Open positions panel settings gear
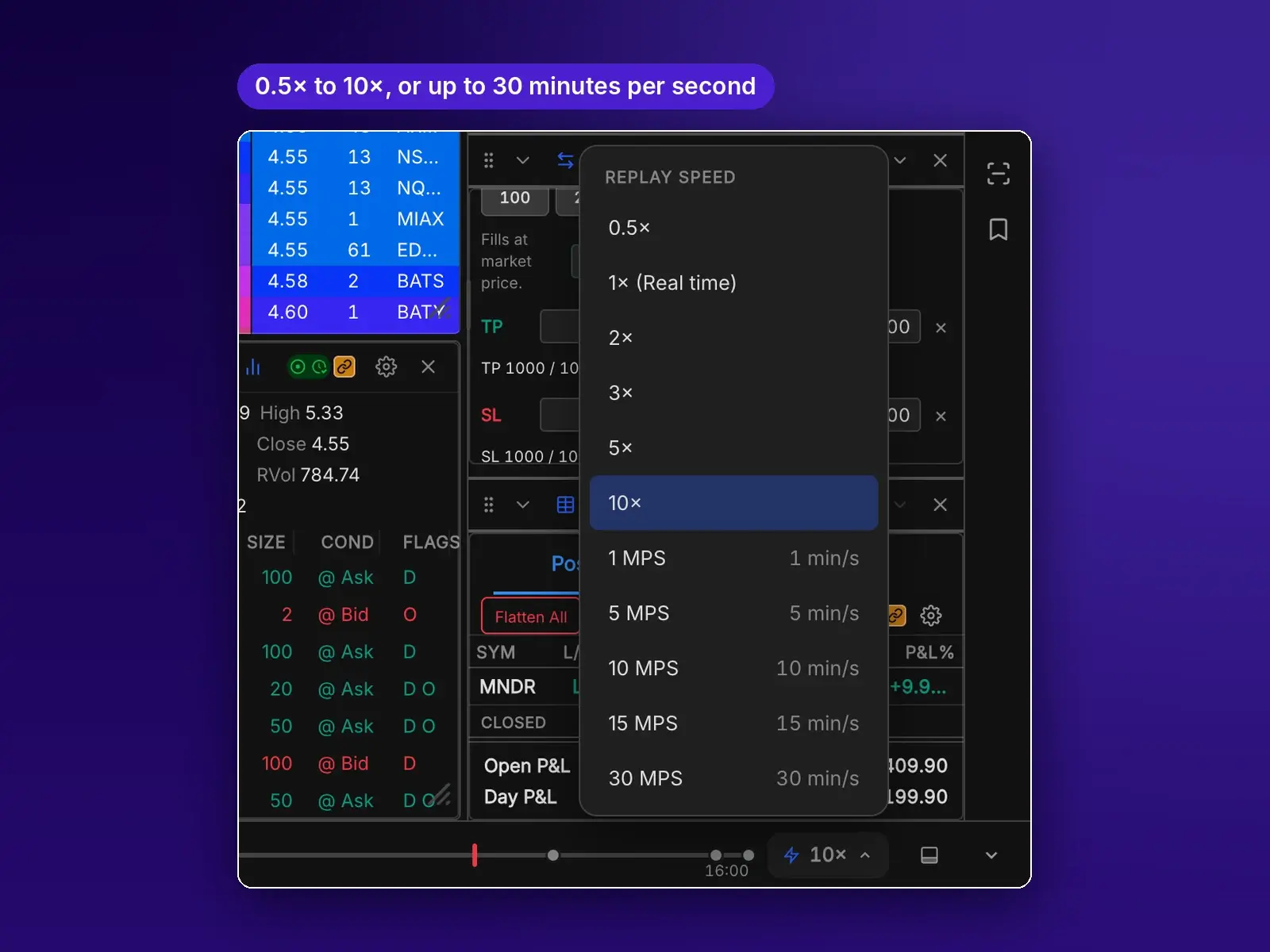1270x952 pixels. 930,615
